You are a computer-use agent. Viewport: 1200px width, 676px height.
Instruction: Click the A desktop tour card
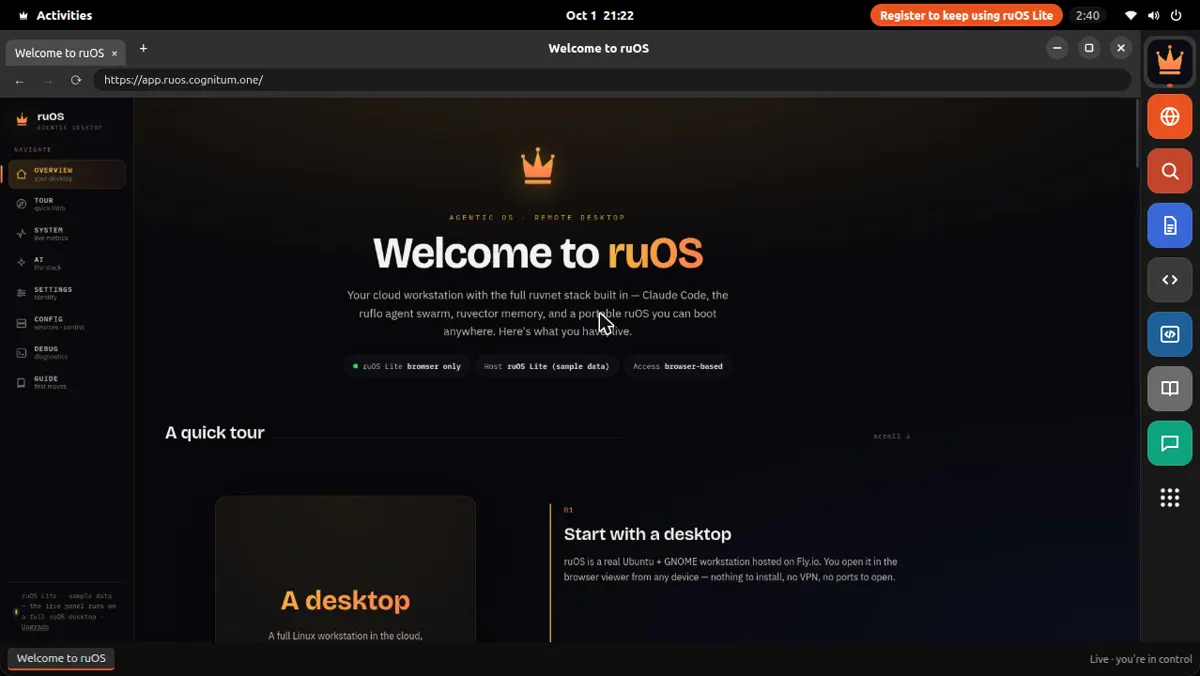pos(345,569)
